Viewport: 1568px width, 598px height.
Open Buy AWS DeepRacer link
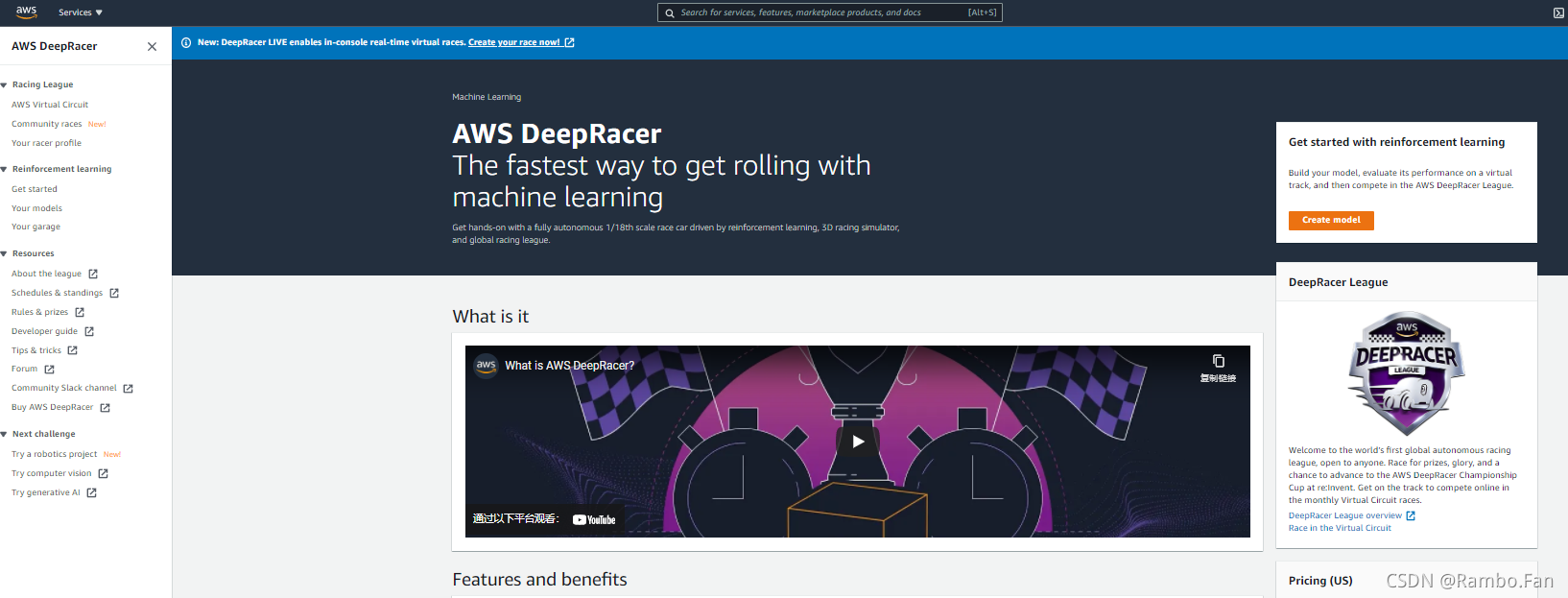click(x=52, y=407)
